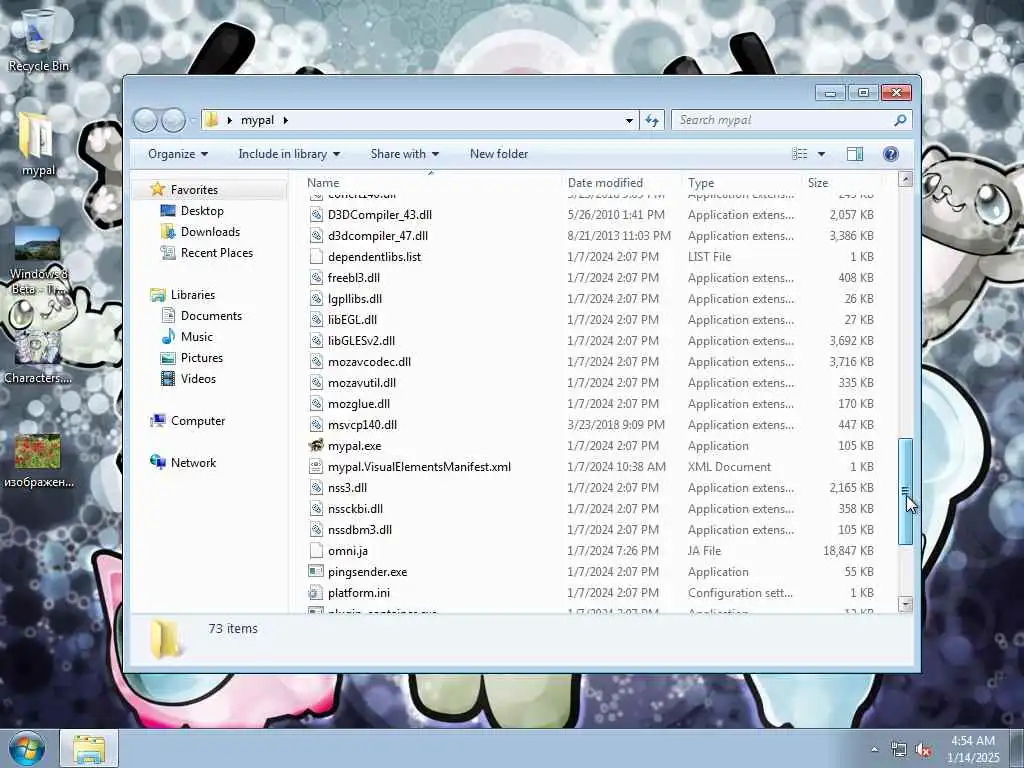Select the mypal.VisualElementsManifest.xml file icon
This screenshot has height=768, width=1024.
[x=316, y=467]
